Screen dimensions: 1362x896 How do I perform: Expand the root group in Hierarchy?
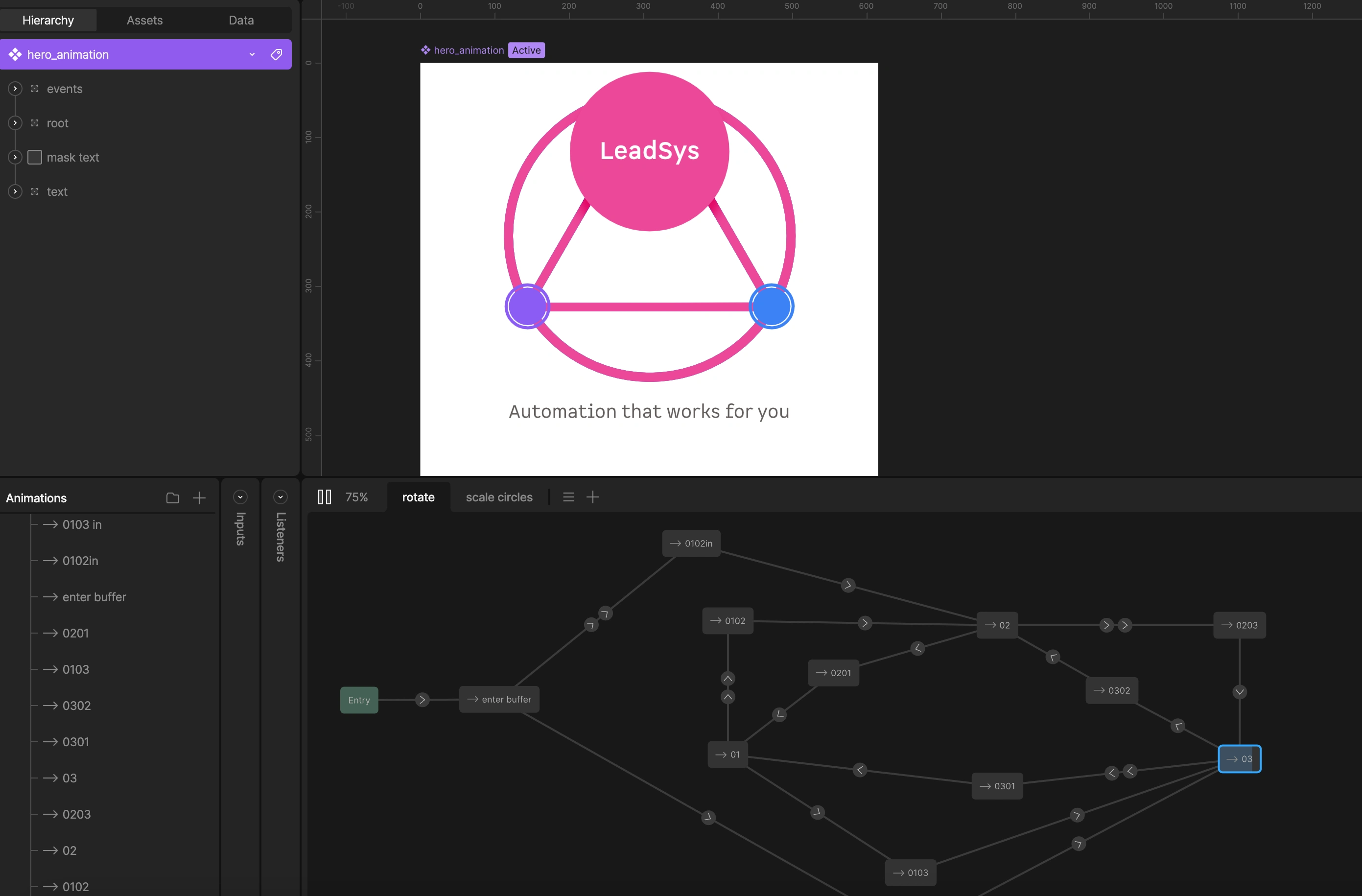click(16, 123)
